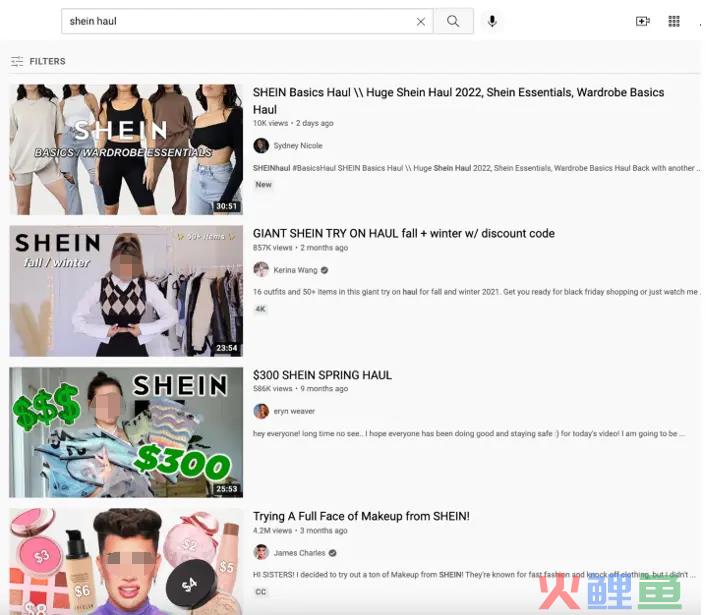Open title '$300 SHEIN SPRING HAUL'
This screenshot has width=706, height=615.
pyautogui.click(x=322, y=375)
